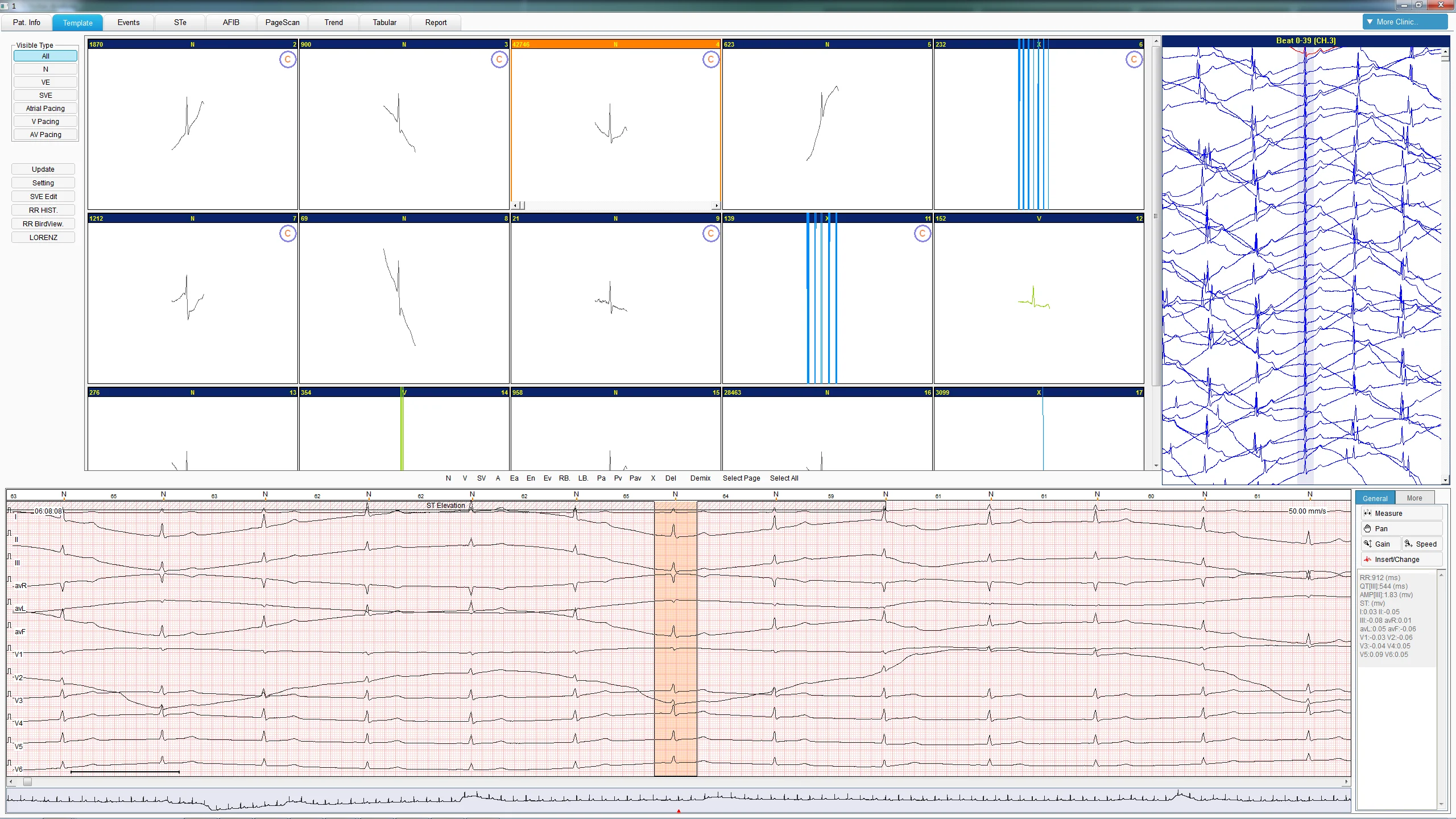Set visible type filter to All
Viewport: 1456px width, 819px height.
[45, 56]
